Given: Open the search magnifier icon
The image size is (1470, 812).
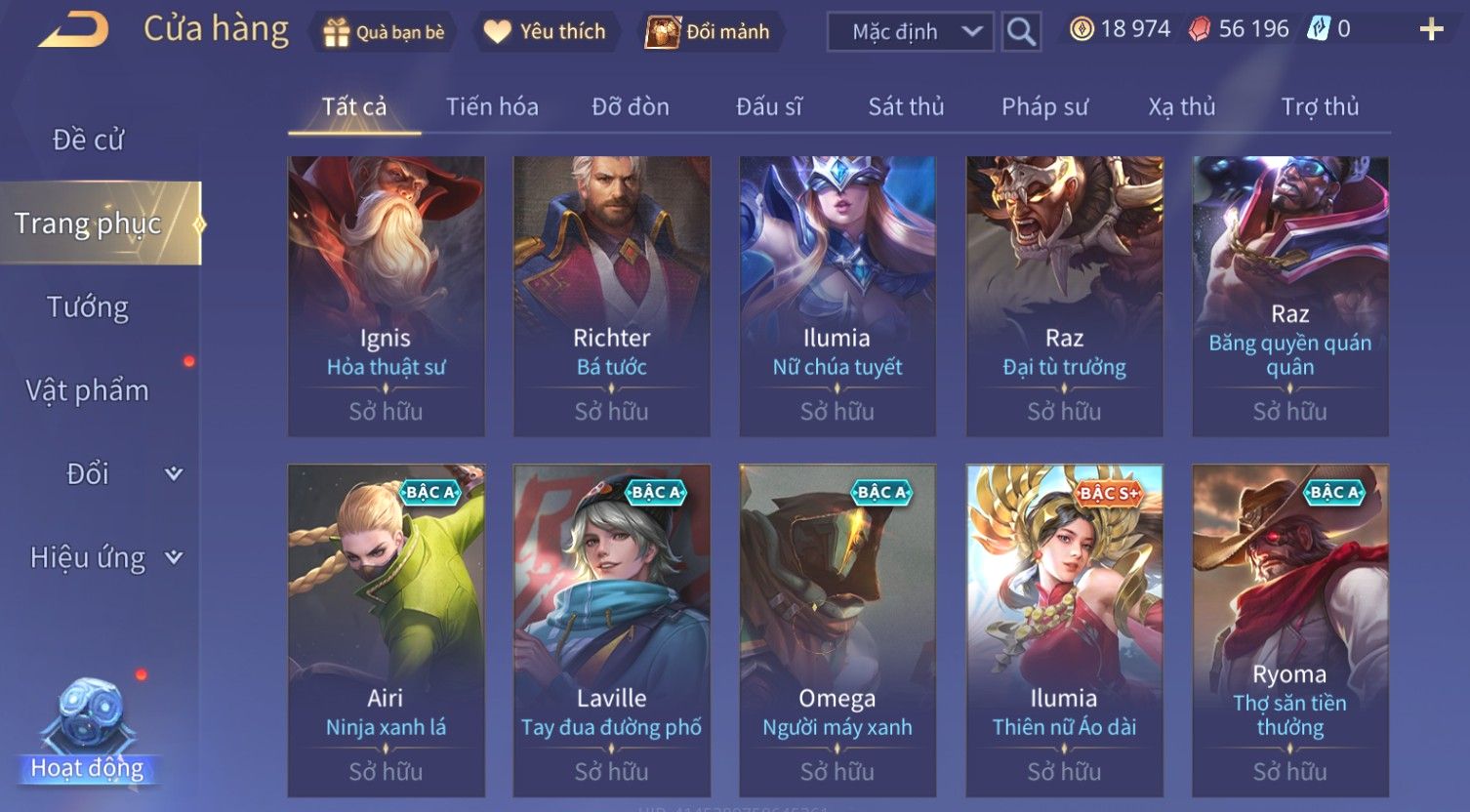Looking at the screenshot, I should click(1021, 32).
